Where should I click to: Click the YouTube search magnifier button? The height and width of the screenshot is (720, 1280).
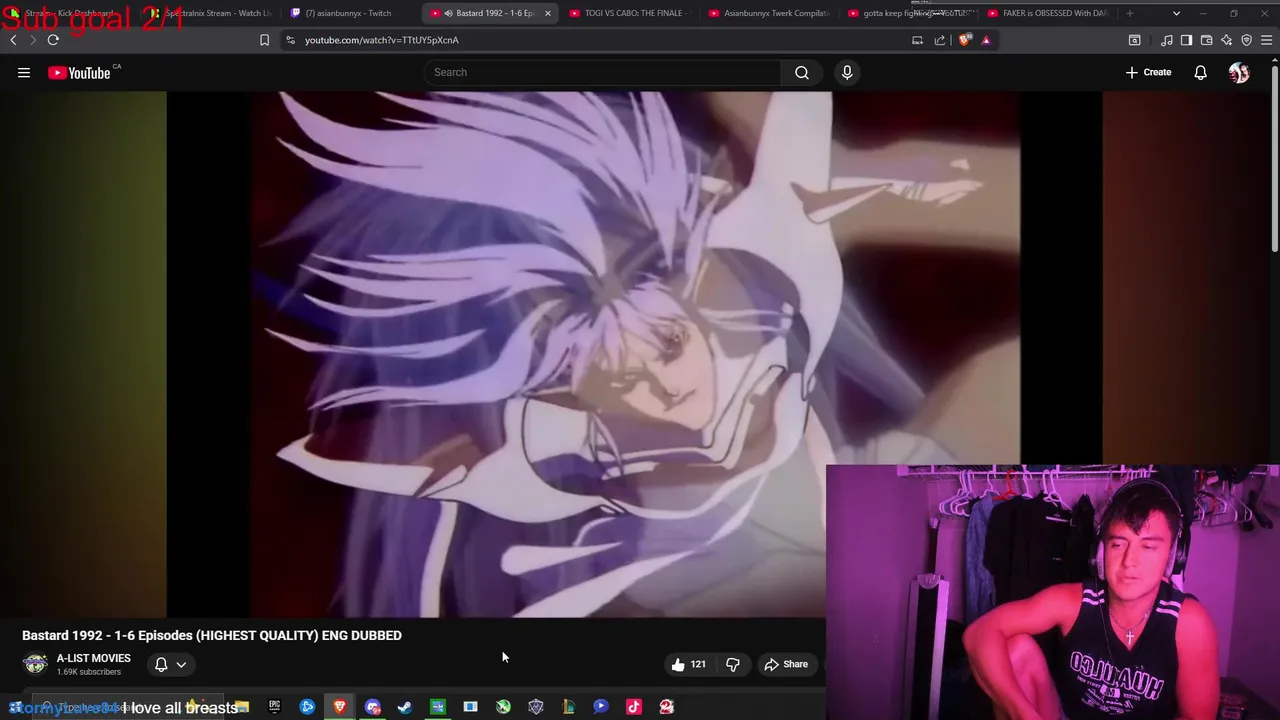click(x=802, y=72)
